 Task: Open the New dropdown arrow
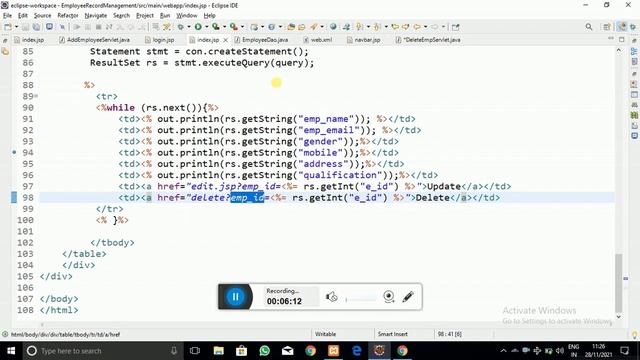pos(16,27)
